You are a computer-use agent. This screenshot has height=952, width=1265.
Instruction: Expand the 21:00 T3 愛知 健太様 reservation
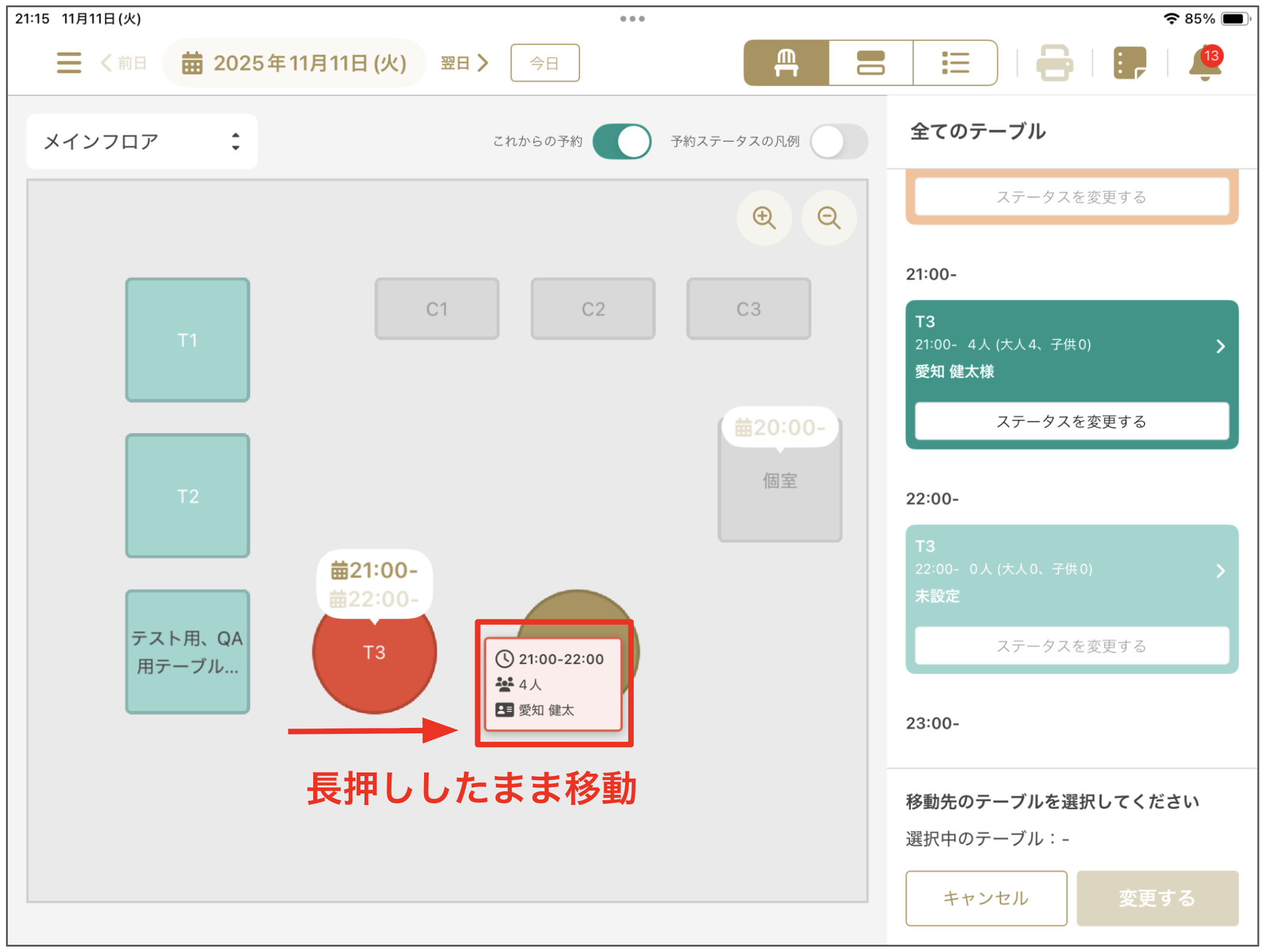click(x=1220, y=346)
